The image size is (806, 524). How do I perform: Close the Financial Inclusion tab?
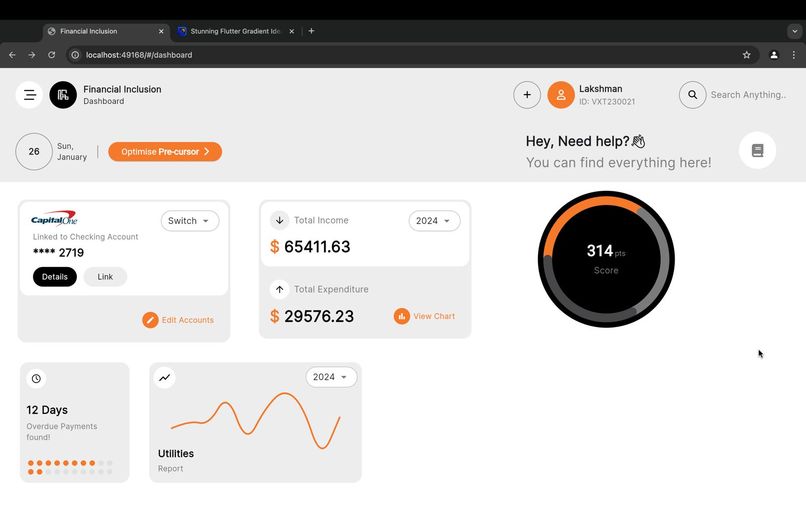click(x=161, y=31)
